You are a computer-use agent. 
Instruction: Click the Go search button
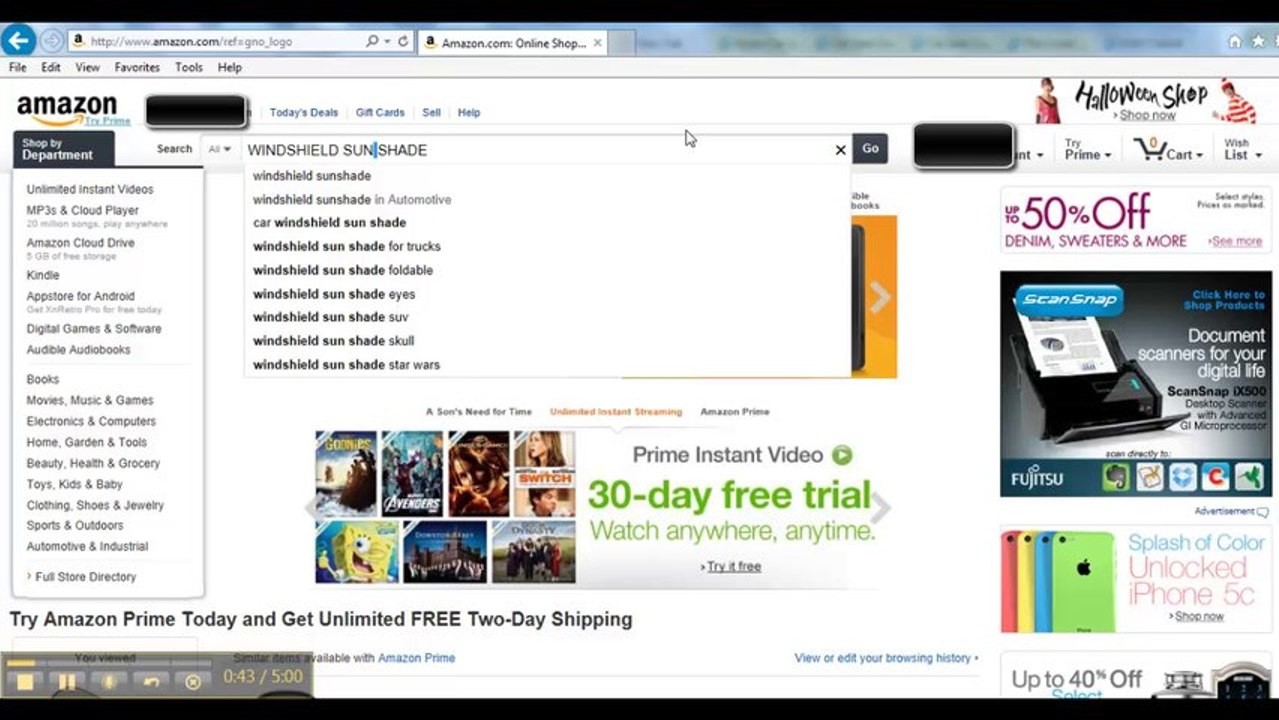pos(870,149)
